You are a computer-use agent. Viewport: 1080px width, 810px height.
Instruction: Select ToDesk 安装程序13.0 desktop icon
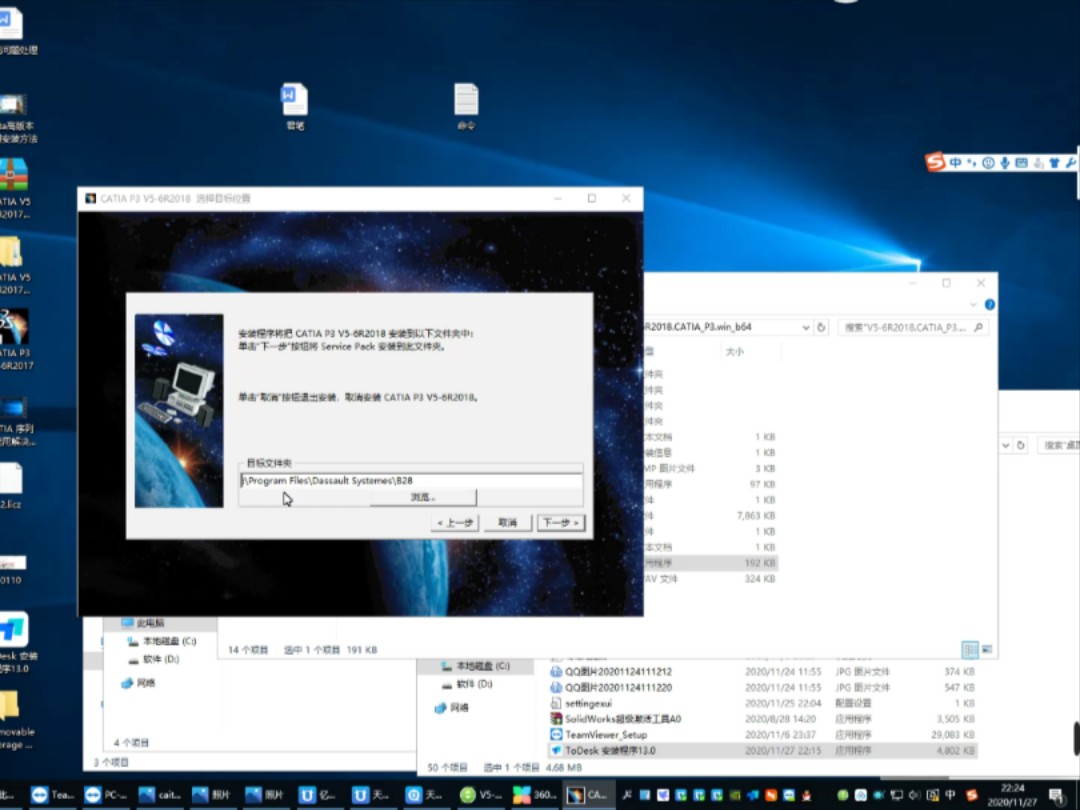(x=17, y=643)
